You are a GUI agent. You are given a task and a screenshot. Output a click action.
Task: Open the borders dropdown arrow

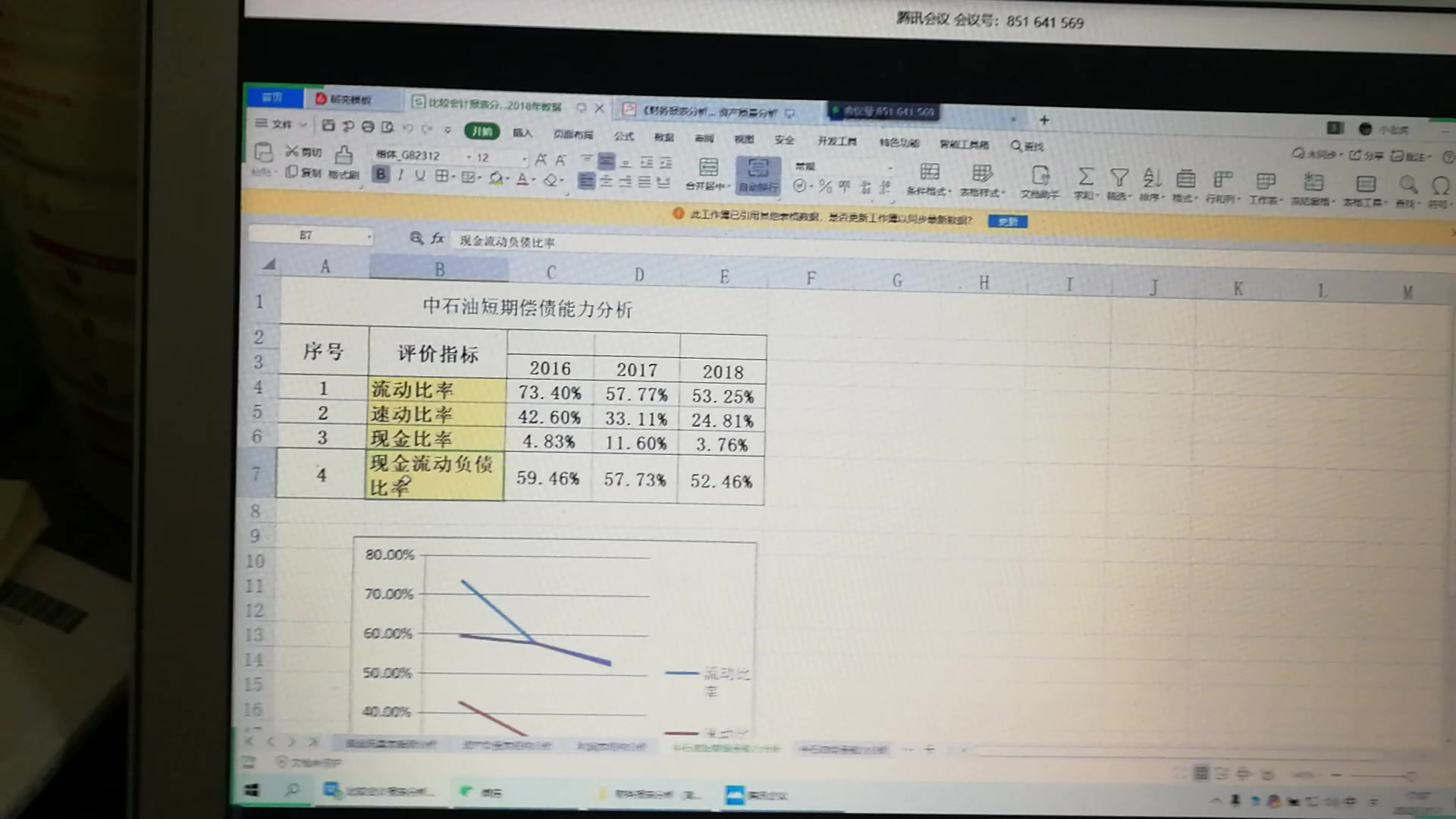(453, 177)
